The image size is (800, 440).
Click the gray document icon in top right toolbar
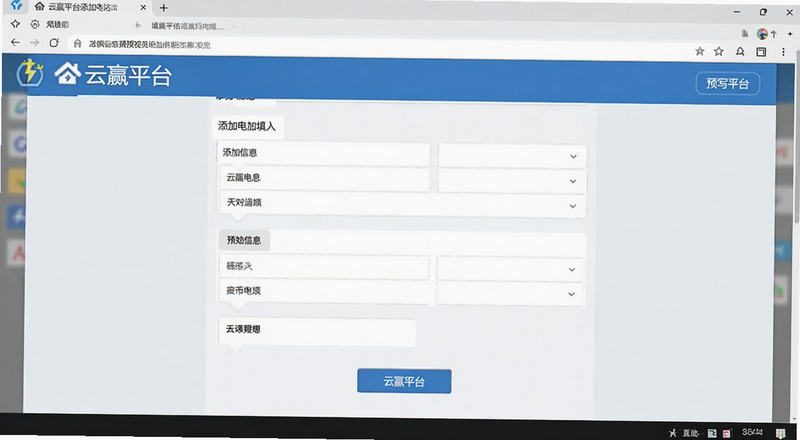745,33
